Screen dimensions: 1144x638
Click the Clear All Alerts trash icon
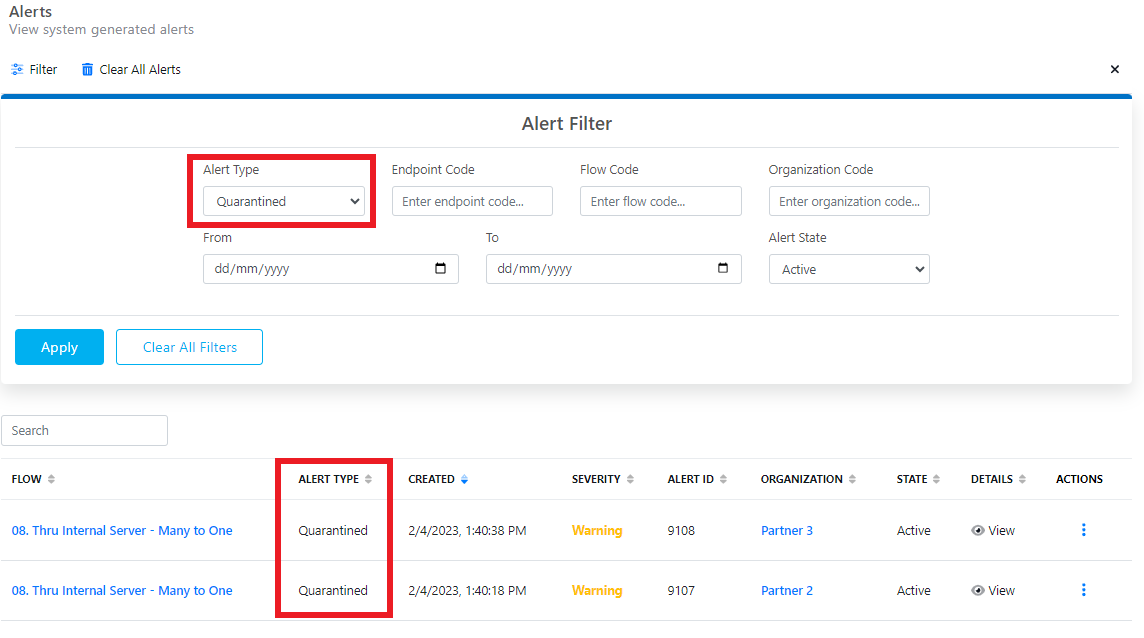tap(87, 70)
